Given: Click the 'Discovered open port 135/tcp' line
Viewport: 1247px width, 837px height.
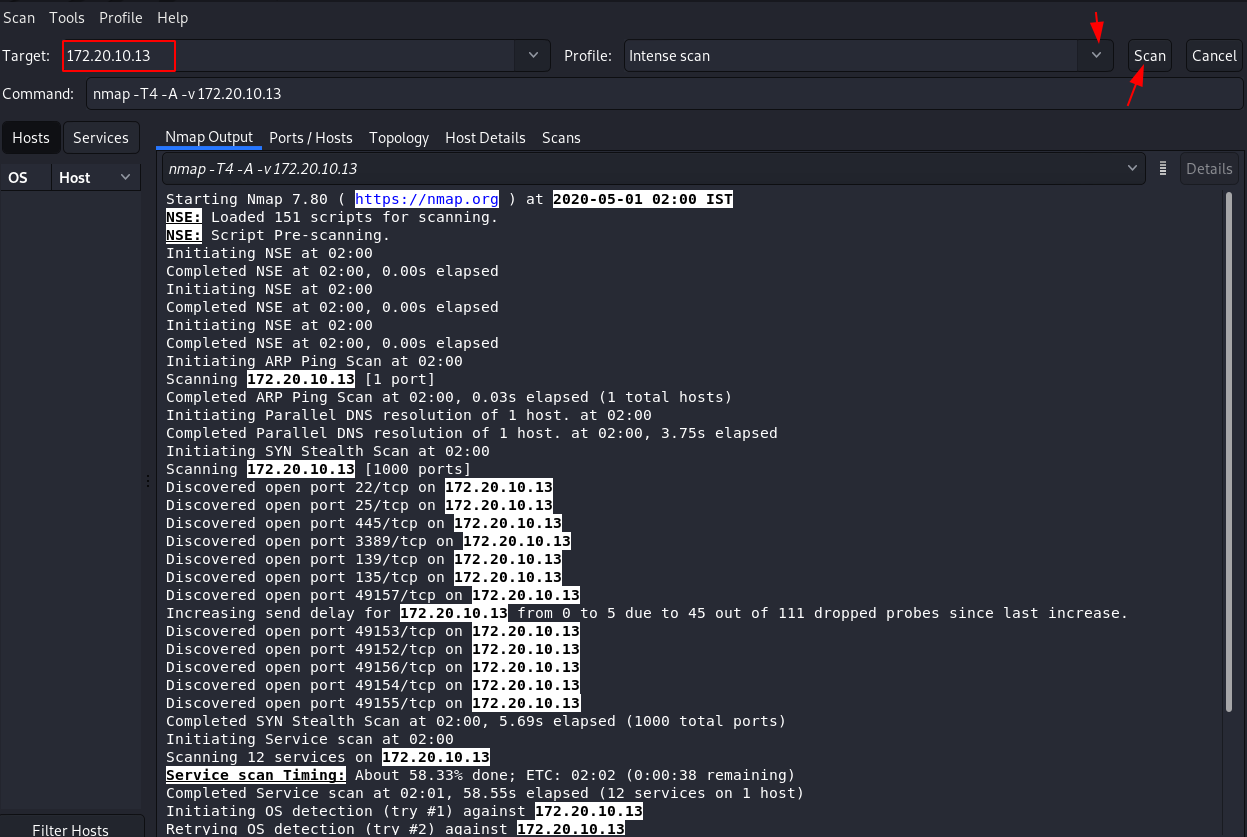Looking at the screenshot, I should 364,578.
